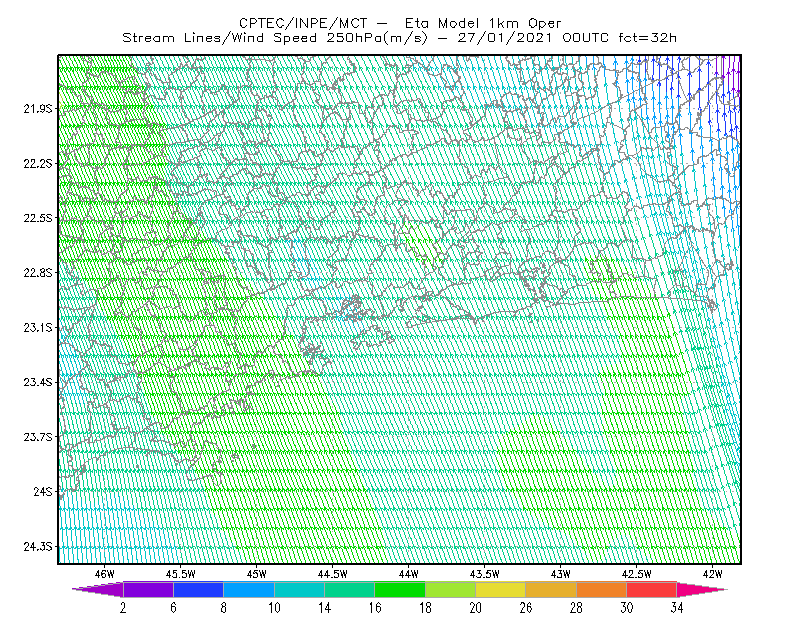Click the dark blue 6-8 colorbar swatch
Viewport: 800px width, 618px height.
(198, 589)
